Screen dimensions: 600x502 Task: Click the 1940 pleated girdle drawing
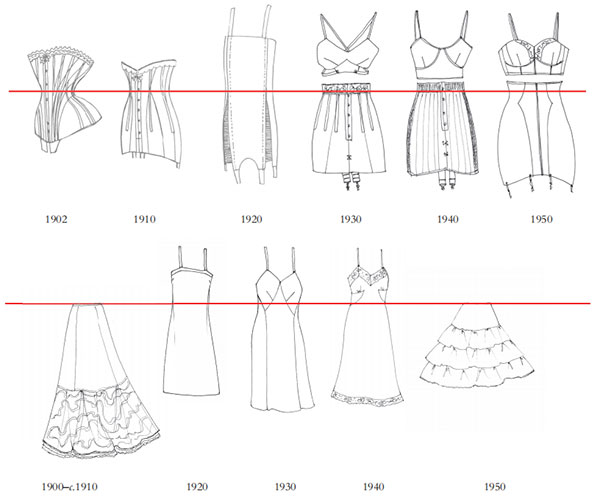pos(443,136)
